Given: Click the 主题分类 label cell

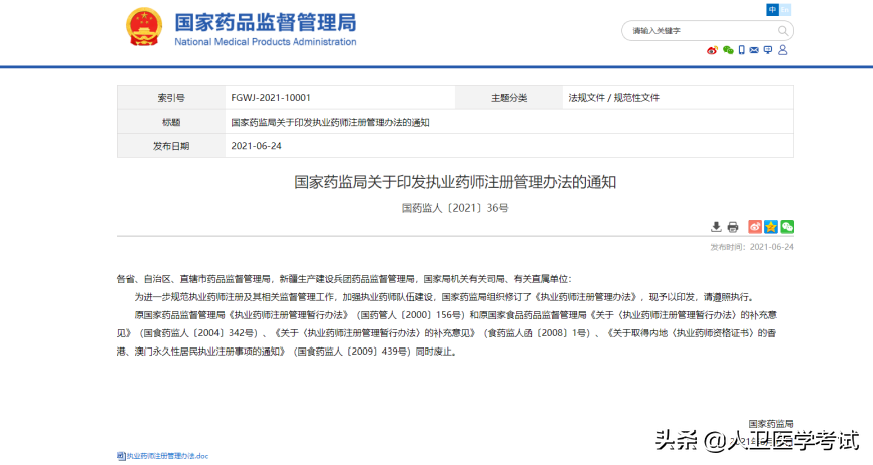Looking at the screenshot, I should [509, 98].
